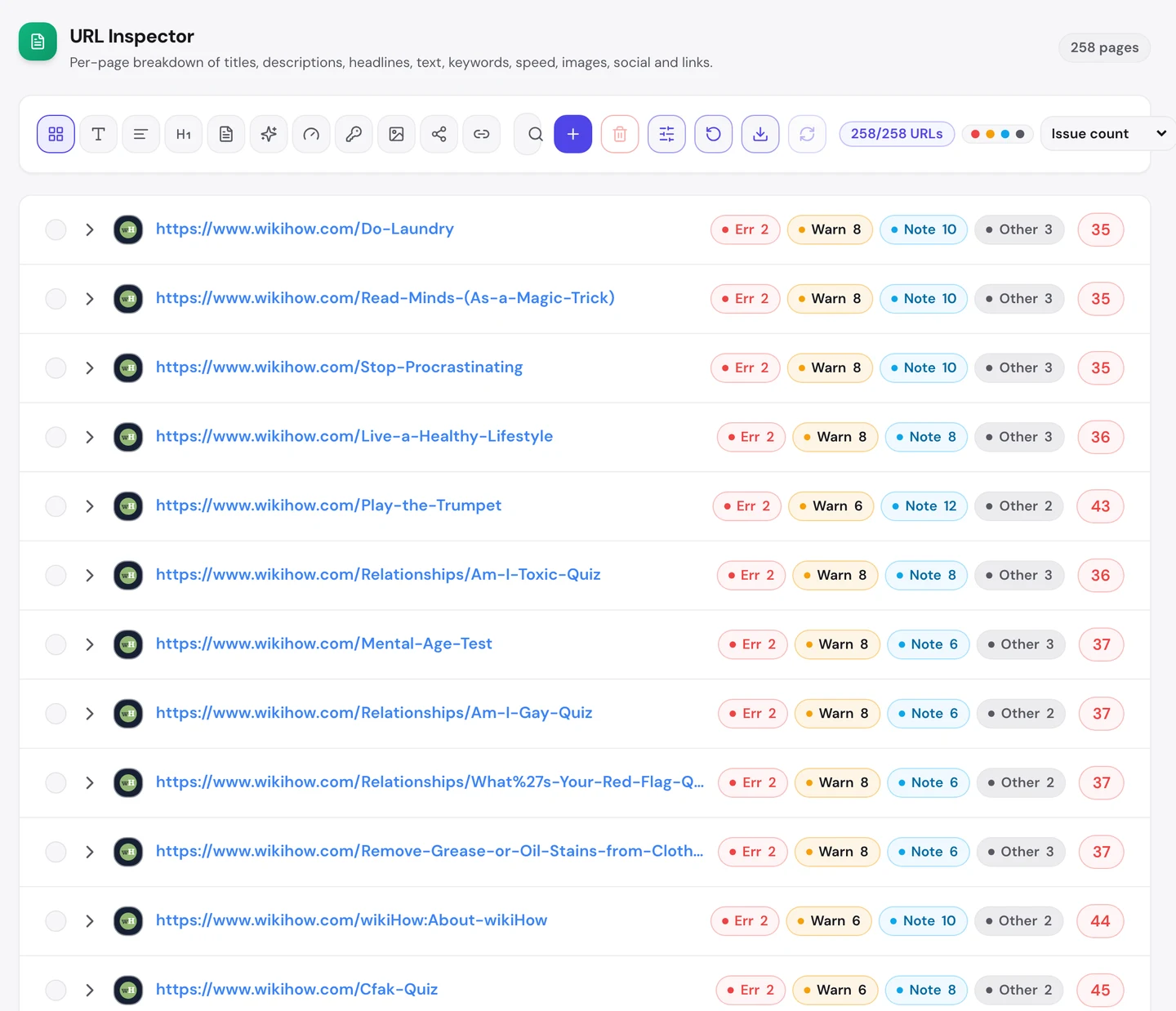Expand the Am-I-Toxic-Quiz row
1176x1011 pixels.
point(90,576)
